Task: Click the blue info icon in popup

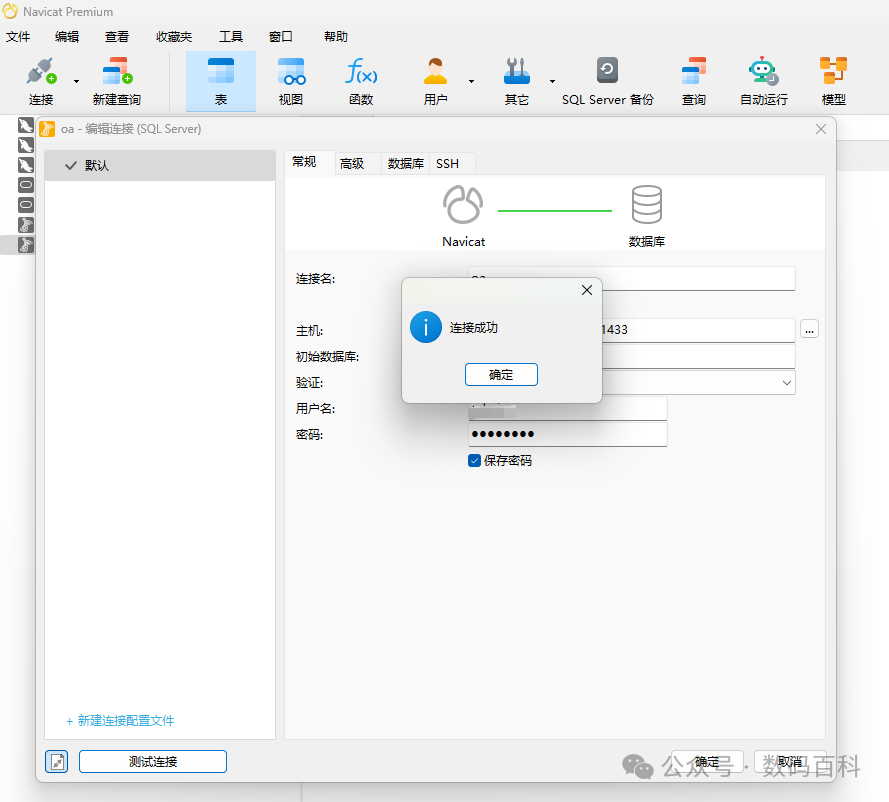Action: pyautogui.click(x=426, y=327)
